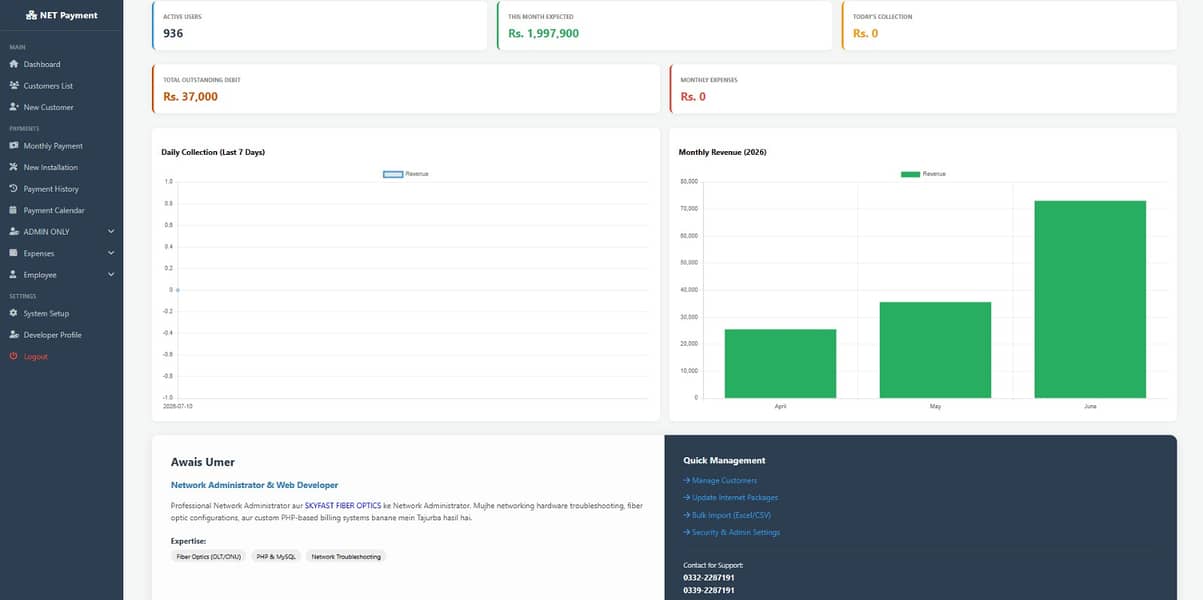1203x600 pixels.
Task: Click the 2026-07-10 axis date label
Action: tap(178, 406)
